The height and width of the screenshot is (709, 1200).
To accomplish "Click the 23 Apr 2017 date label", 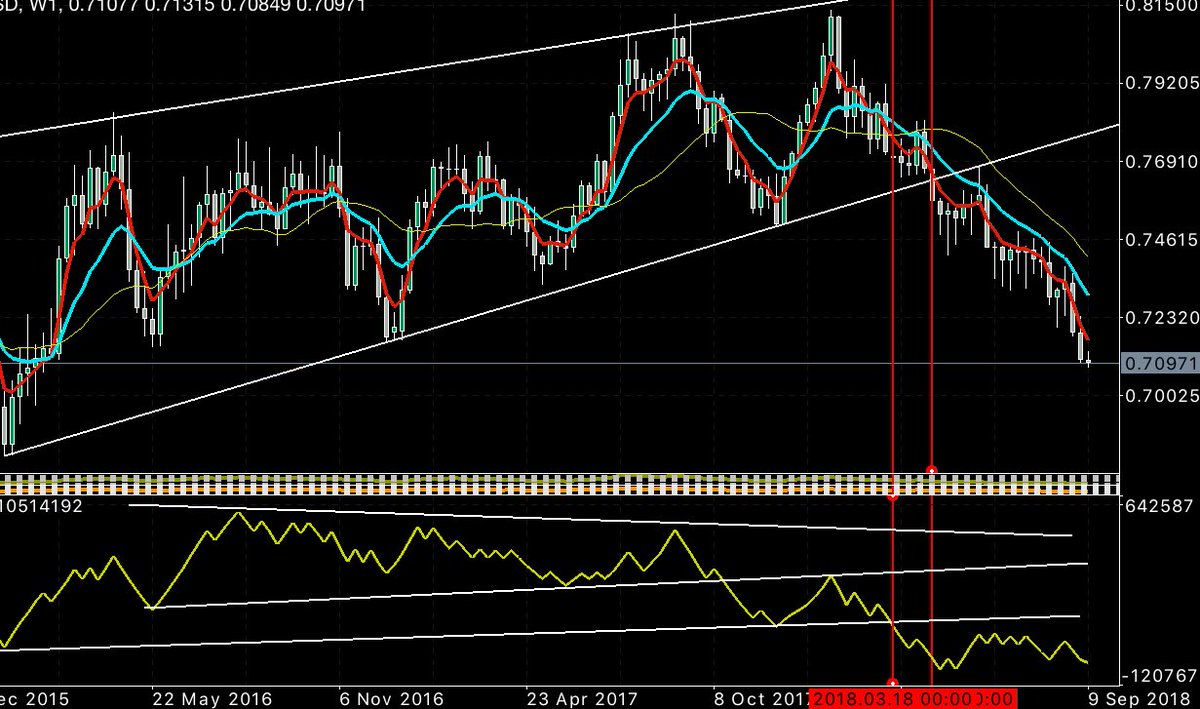I will click(x=583, y=699).
